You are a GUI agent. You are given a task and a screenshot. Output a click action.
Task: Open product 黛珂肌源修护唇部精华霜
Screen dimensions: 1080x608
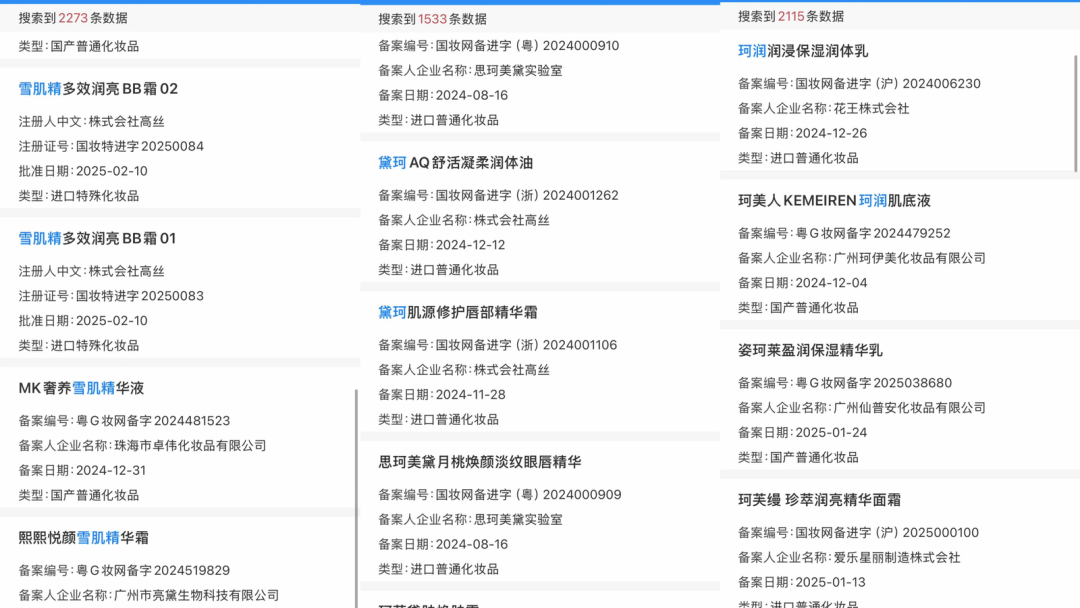(457, 313)
